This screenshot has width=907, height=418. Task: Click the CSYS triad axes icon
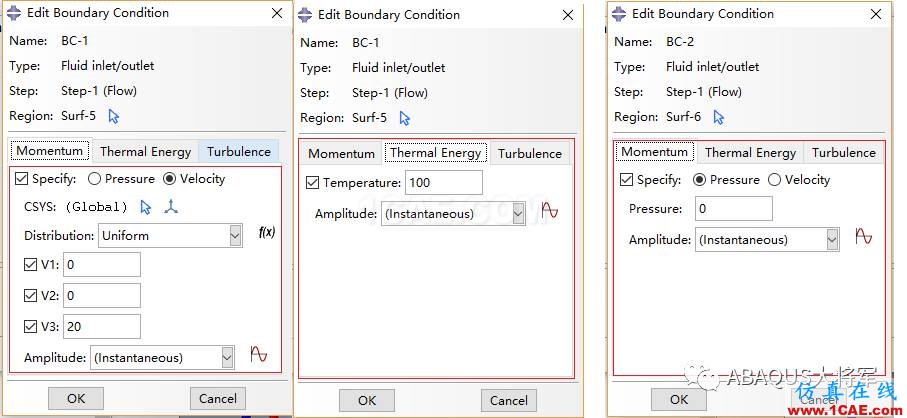[171, 207]
